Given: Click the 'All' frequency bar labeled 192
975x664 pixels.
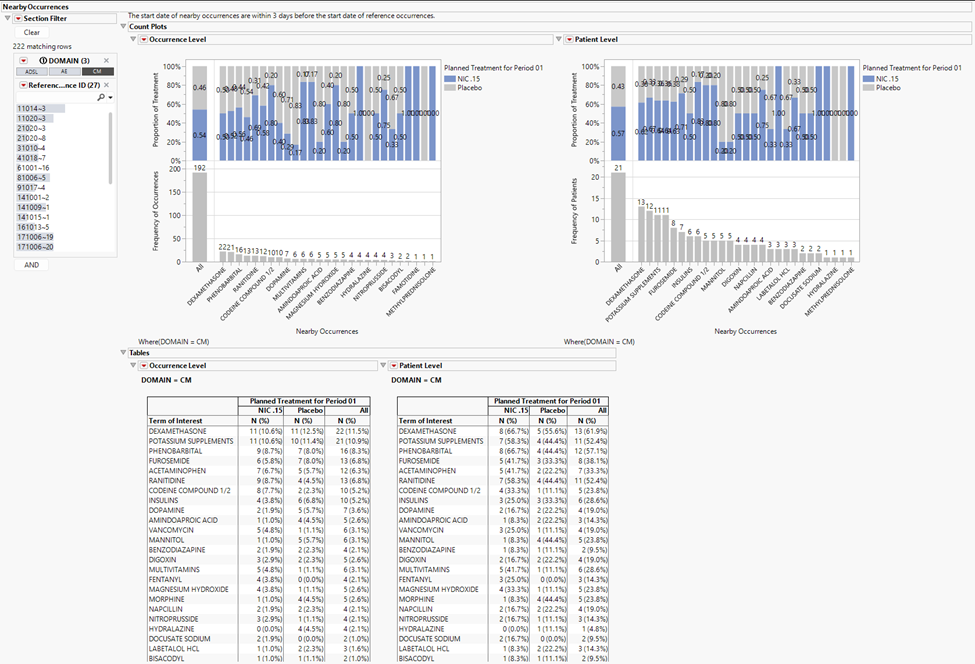Looking at the screenshot, I should click(x=200, y=217).
